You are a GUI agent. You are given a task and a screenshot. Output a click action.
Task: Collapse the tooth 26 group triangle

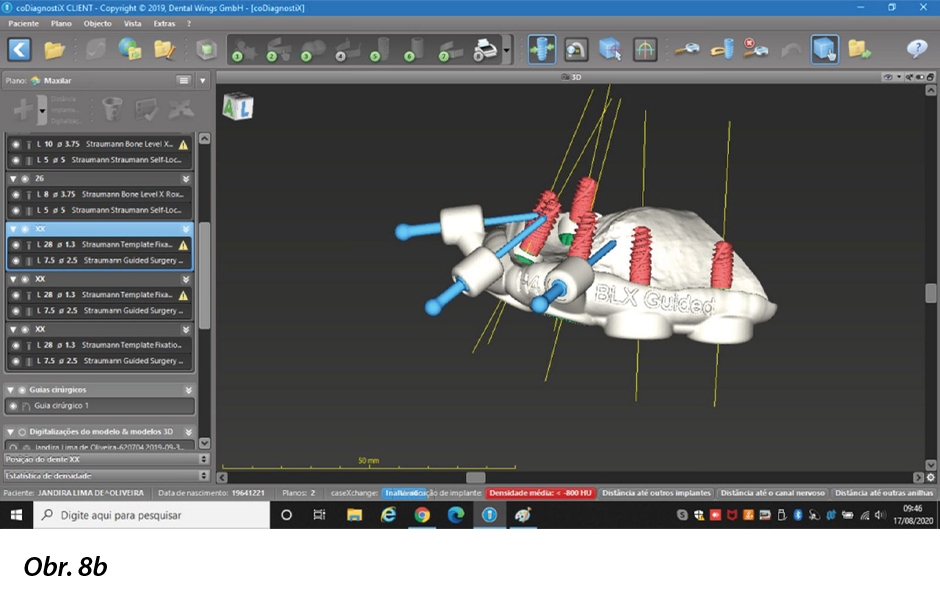click(x=13, y=179)
